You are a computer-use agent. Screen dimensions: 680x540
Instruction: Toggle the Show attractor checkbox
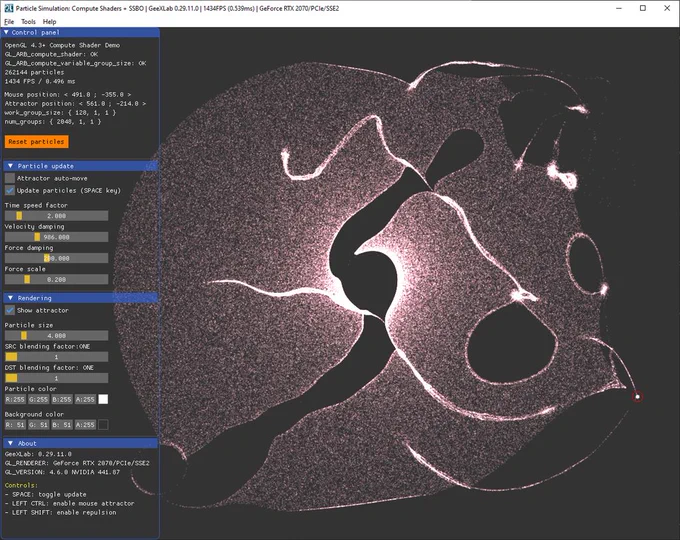point(10,311)
